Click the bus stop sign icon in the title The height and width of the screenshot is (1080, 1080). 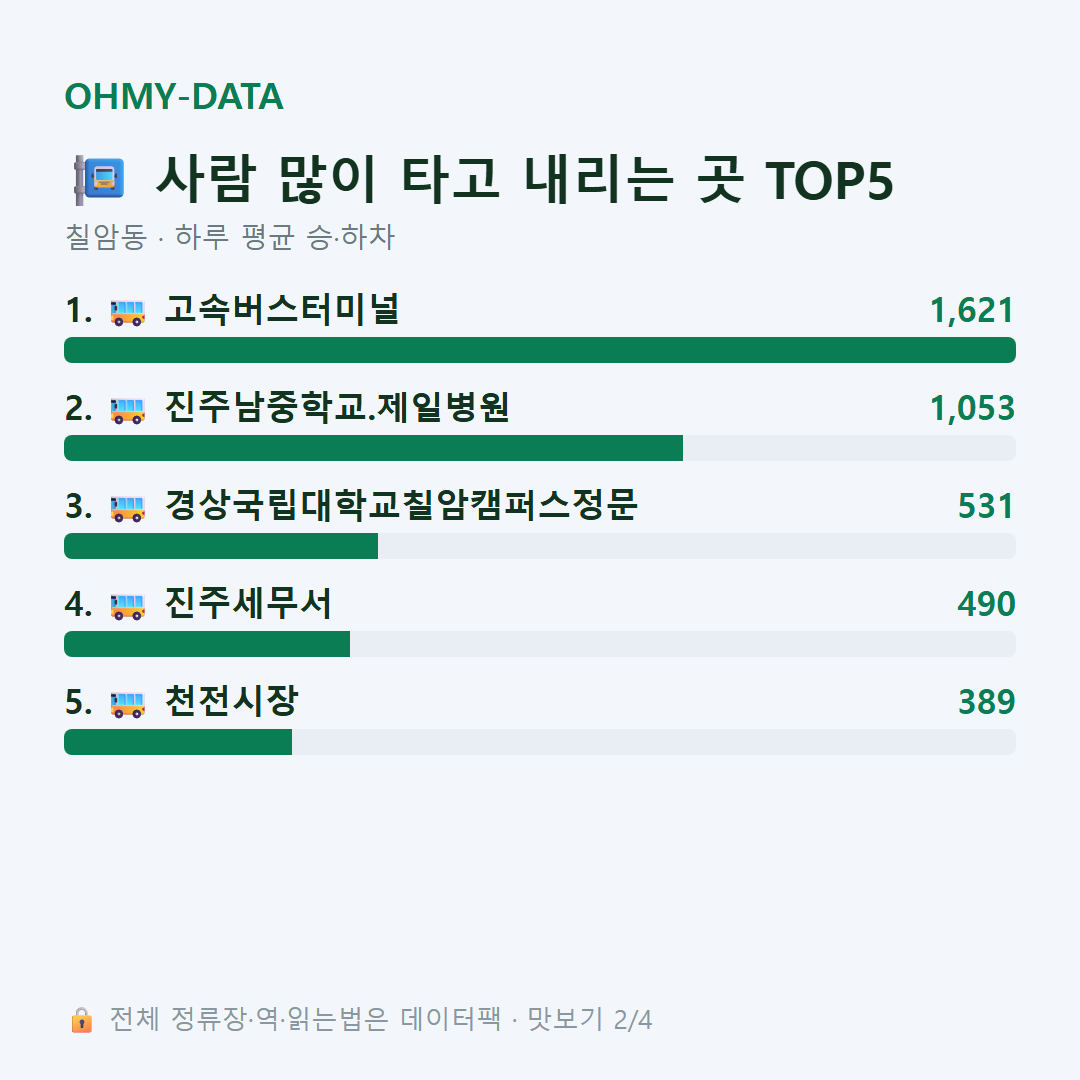pyautogui.click(x=100, y=180)
